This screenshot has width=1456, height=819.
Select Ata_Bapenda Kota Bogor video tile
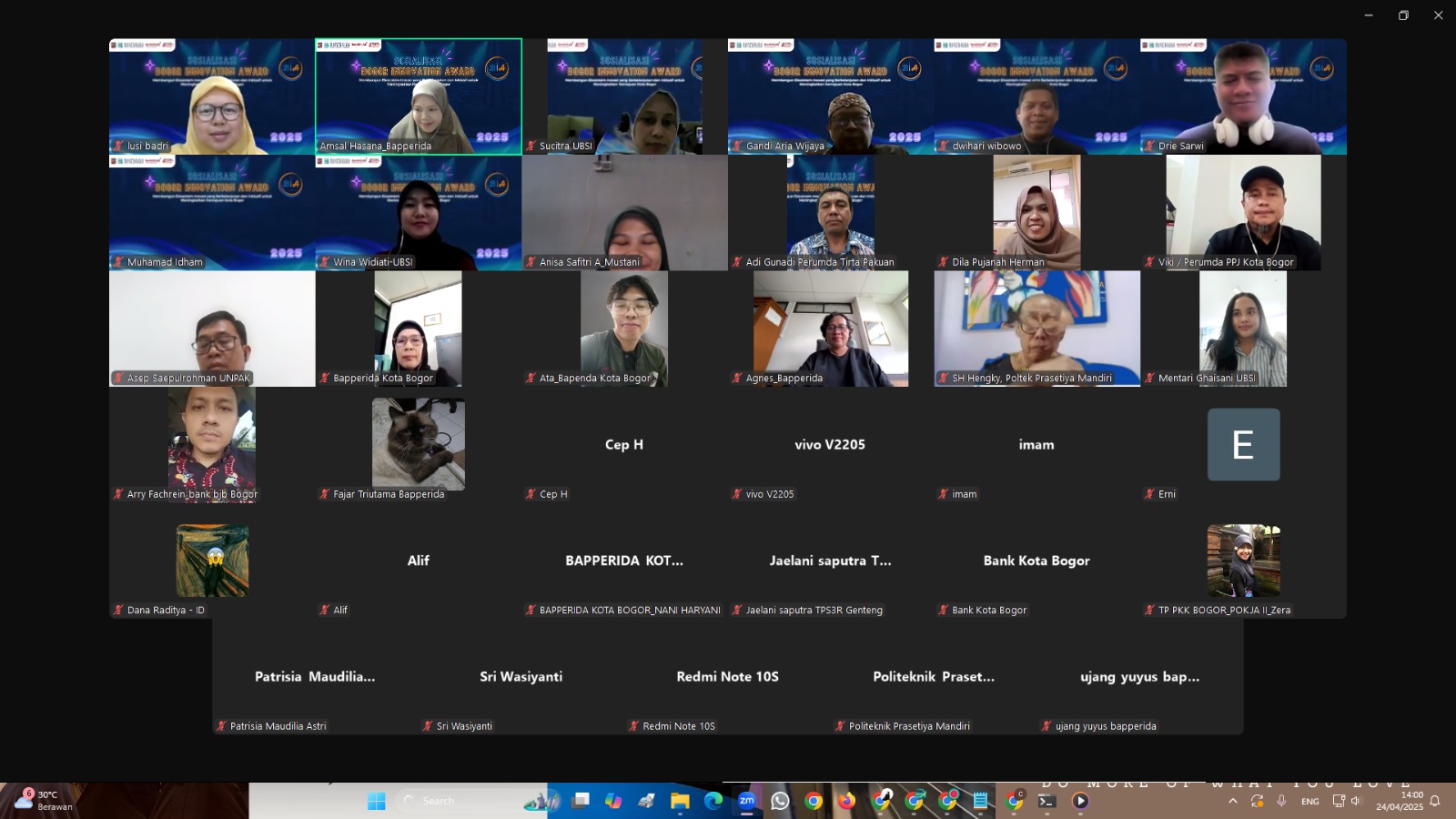(x=624, y=329)
